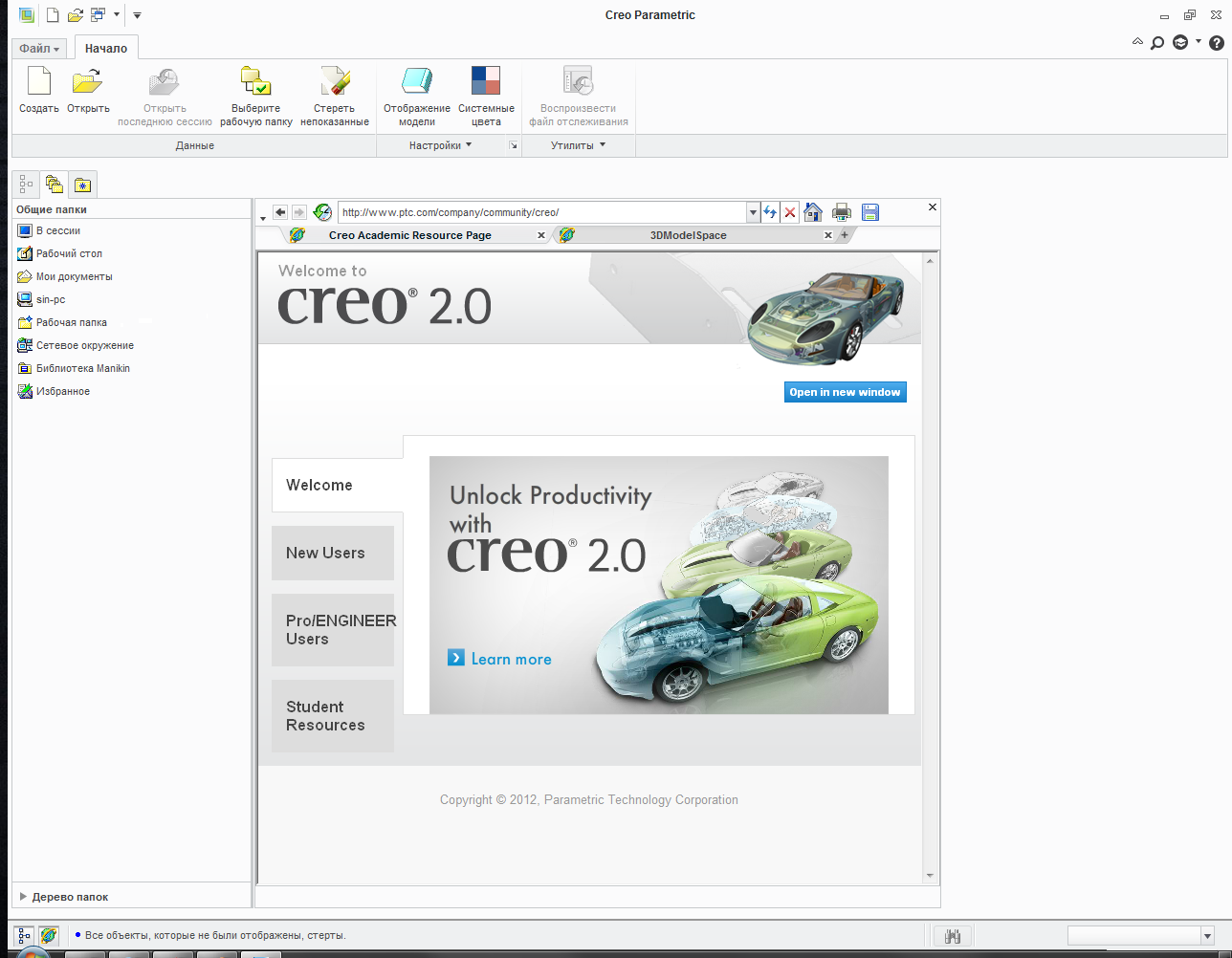Screen dimensions: 1232x958
Task: Select the Pro/ENGINEER Users section
Action: pyautogui.click(x=333, y=630)
